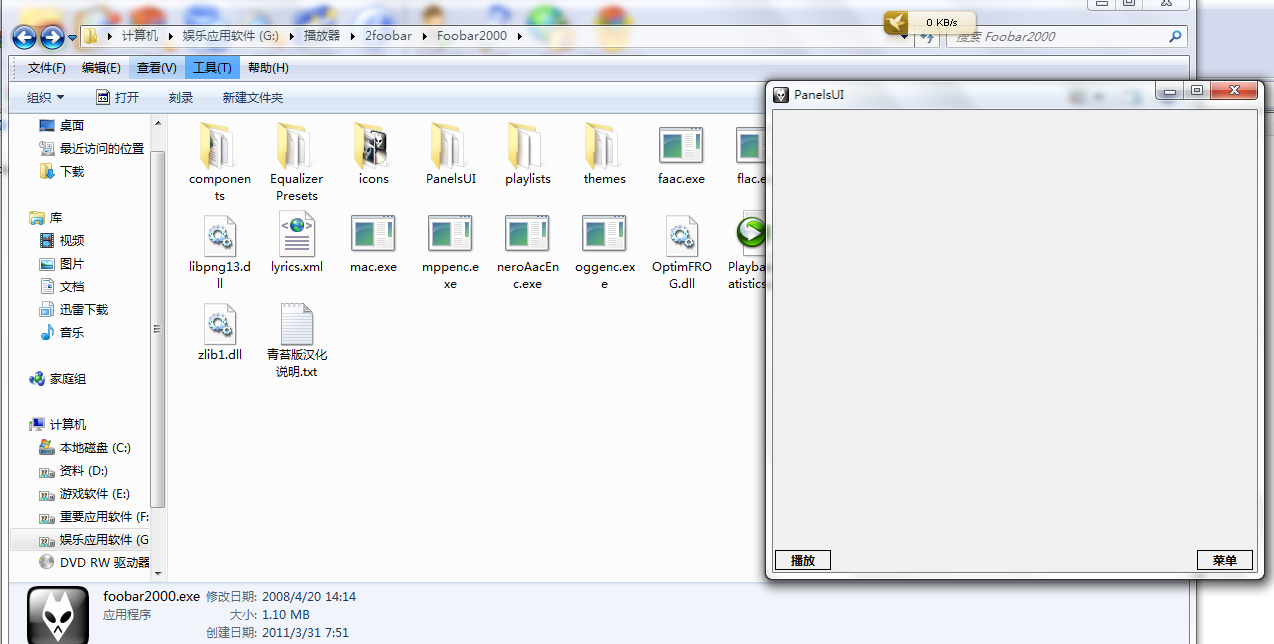Open the themes folder
Viewport: 1274px width, 644px height.
tap(604, 145)
